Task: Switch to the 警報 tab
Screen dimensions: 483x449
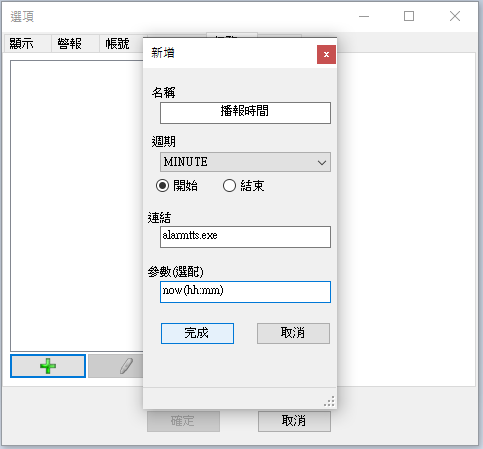Action: point(70,43)
